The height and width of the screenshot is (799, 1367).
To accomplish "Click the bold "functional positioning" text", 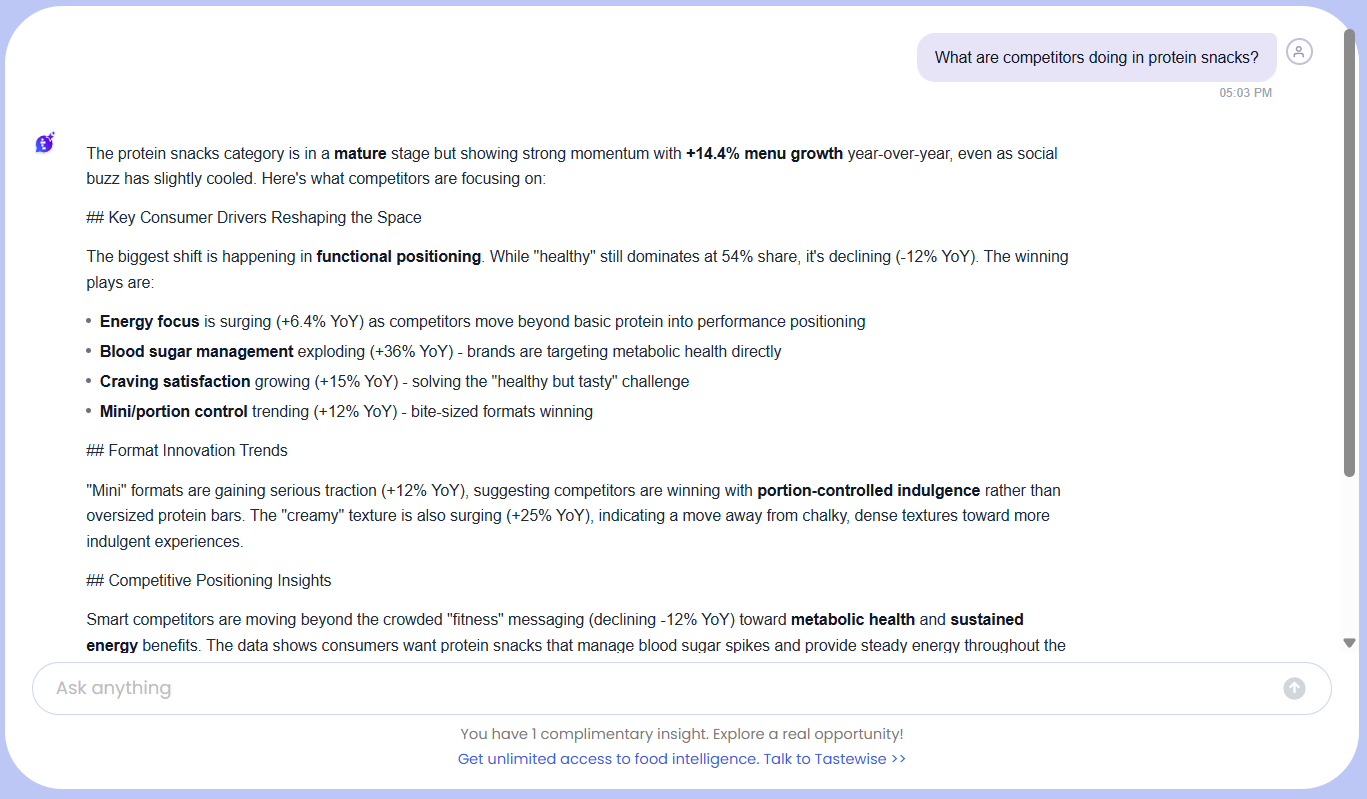I will (x=398, y=256).
